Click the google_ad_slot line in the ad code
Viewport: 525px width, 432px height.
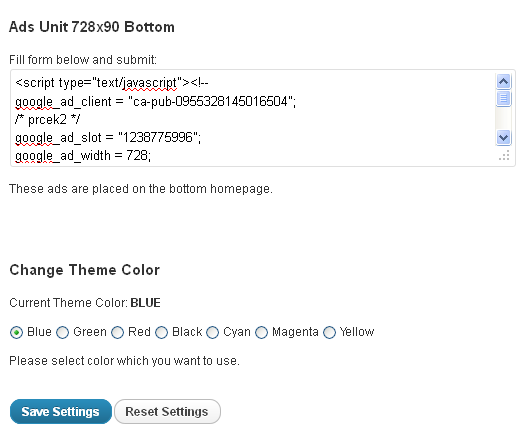click(108, 138)
